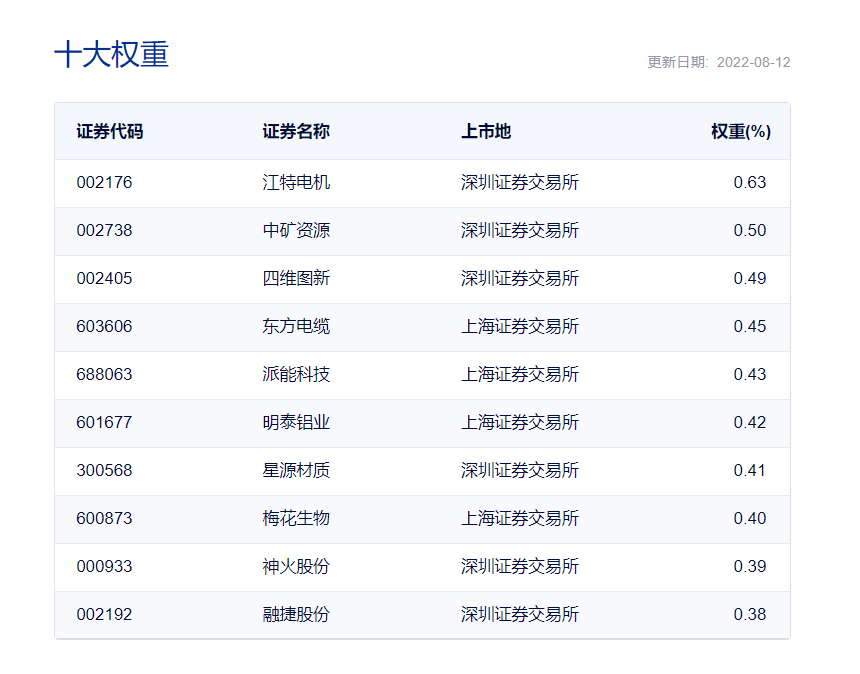Open the 江特电机 stock entry

[x=296, y=183]
